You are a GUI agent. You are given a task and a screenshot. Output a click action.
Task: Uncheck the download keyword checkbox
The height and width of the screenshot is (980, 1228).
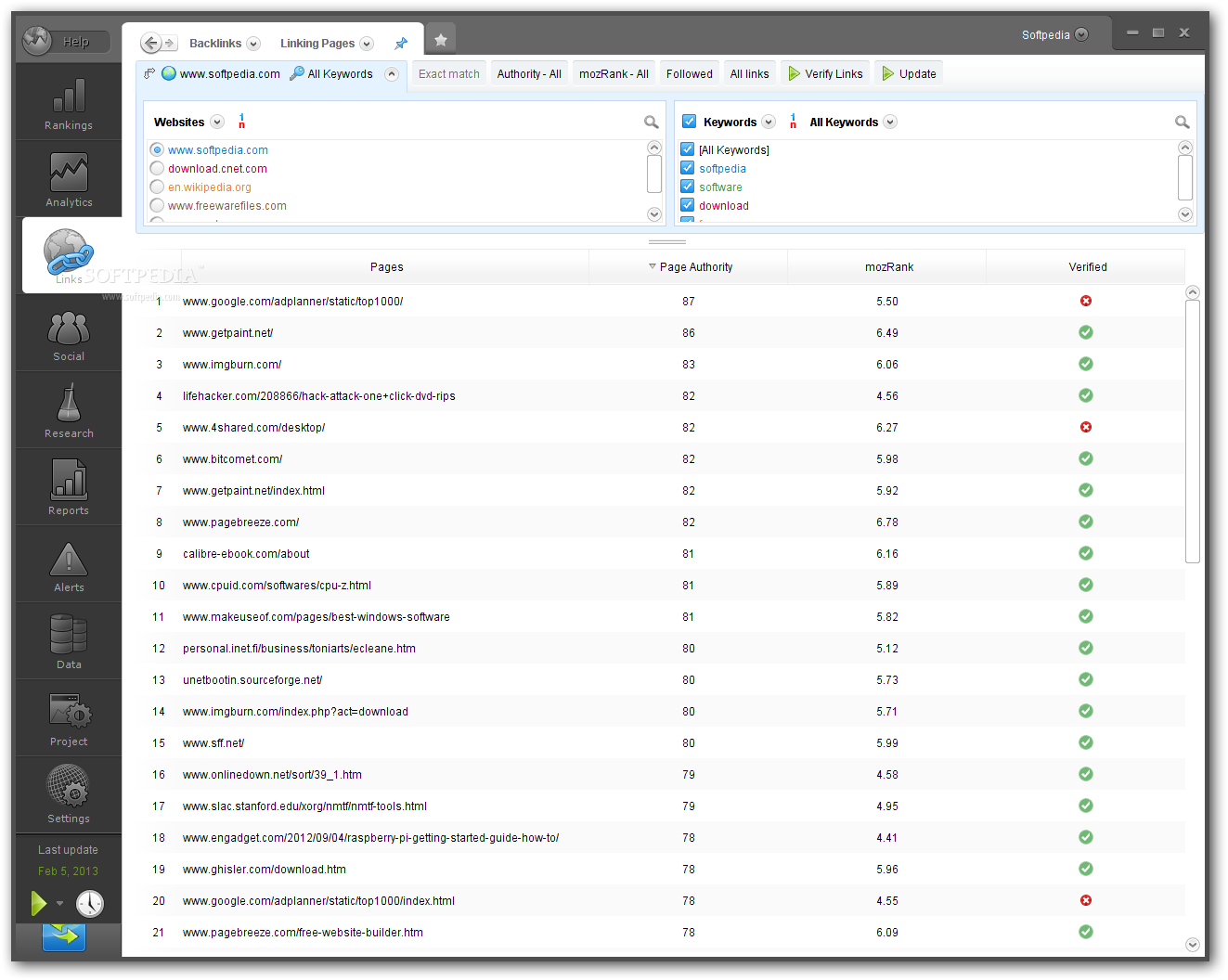click(x=688, y=205)
